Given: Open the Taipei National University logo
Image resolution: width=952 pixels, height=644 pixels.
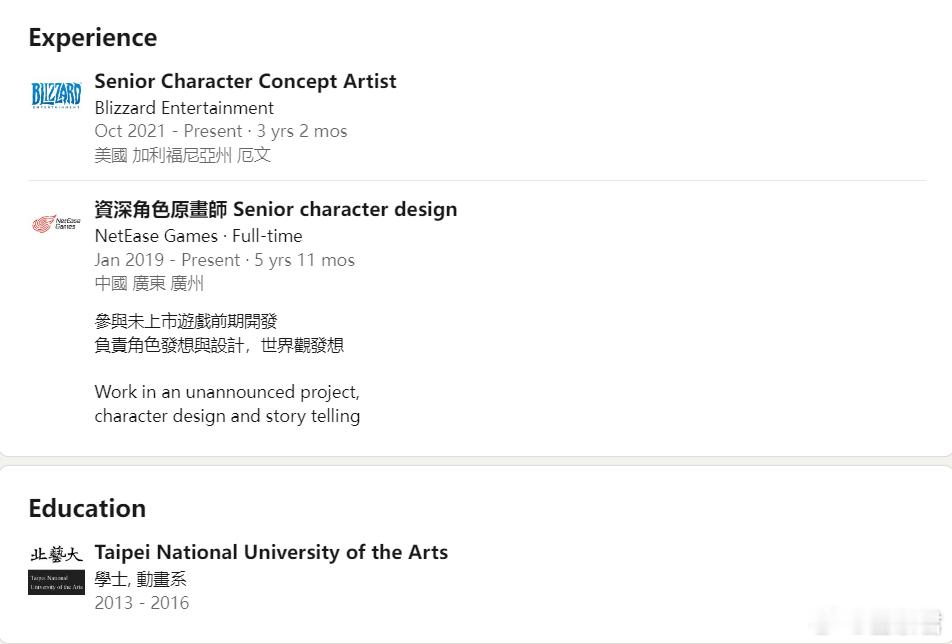Looking at the screenshot, I should pyautogui.click(x=56, y=570).
